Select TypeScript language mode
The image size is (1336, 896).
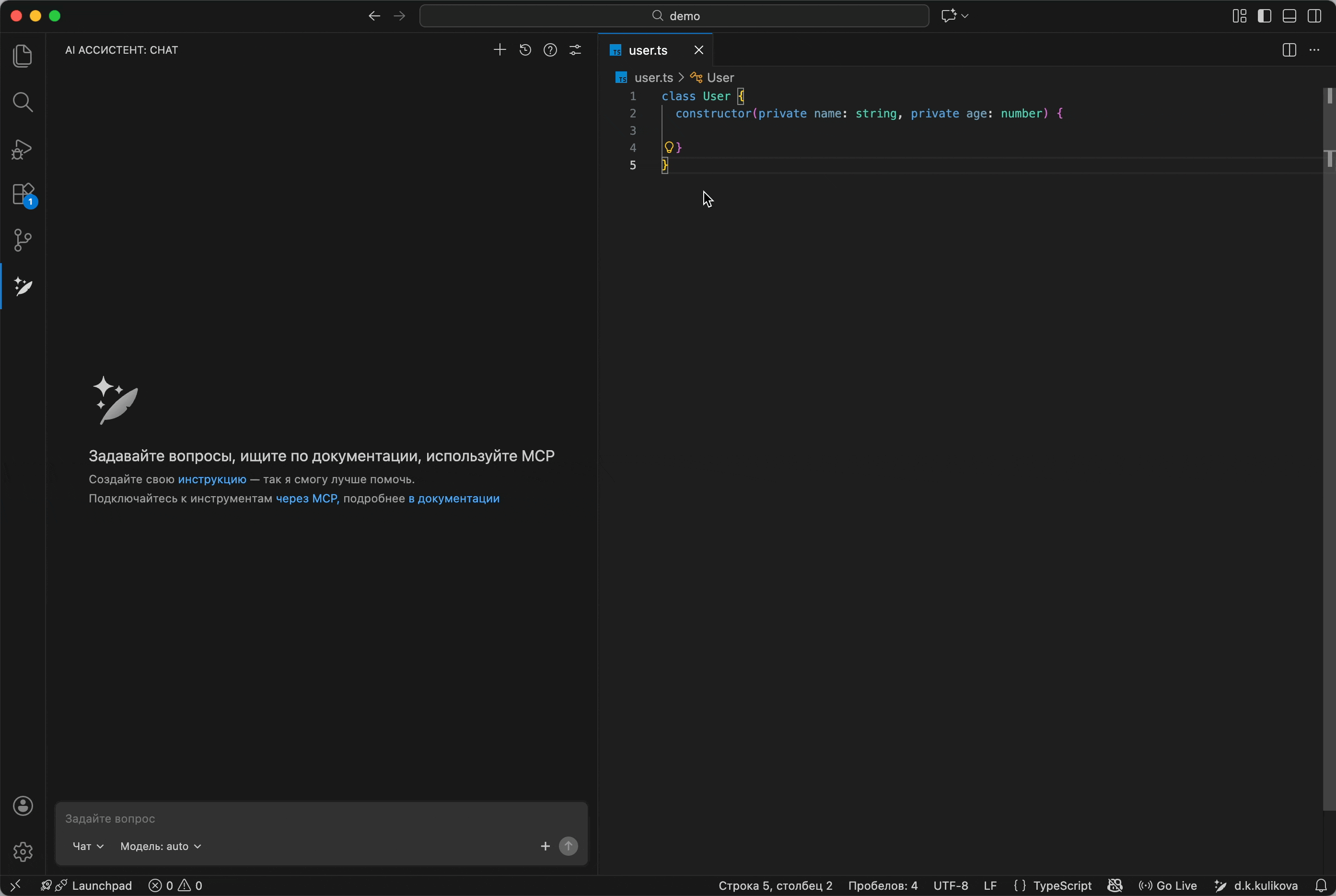1052,886
